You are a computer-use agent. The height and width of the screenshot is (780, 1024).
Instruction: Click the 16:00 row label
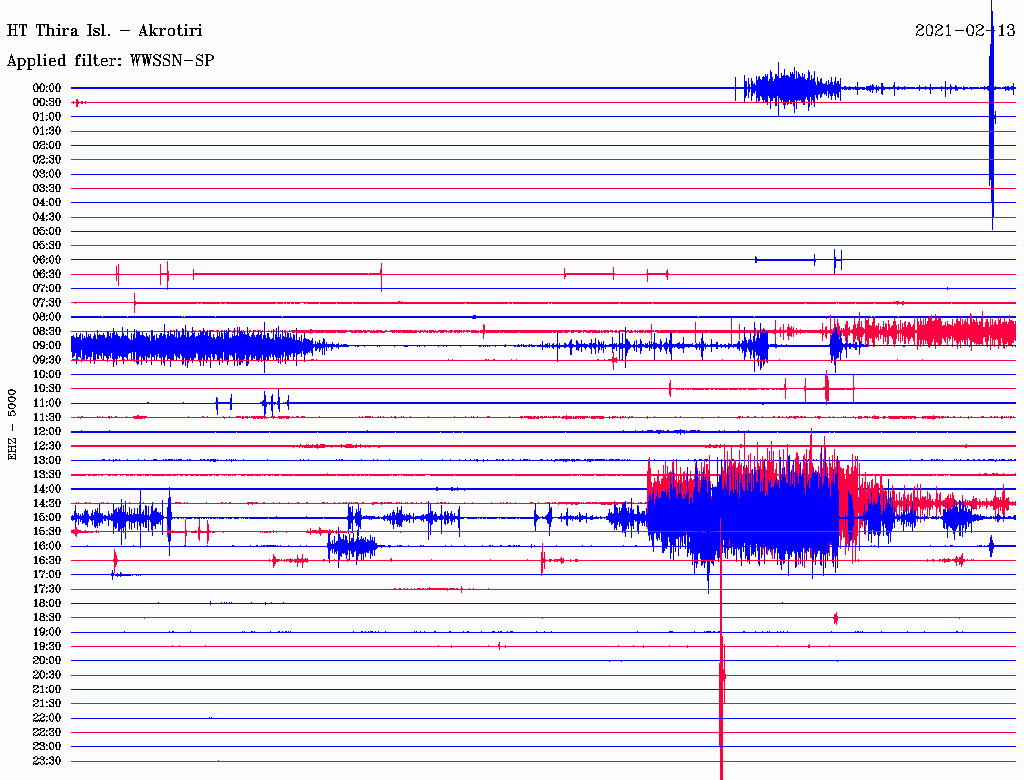click(x=47, y=546)
